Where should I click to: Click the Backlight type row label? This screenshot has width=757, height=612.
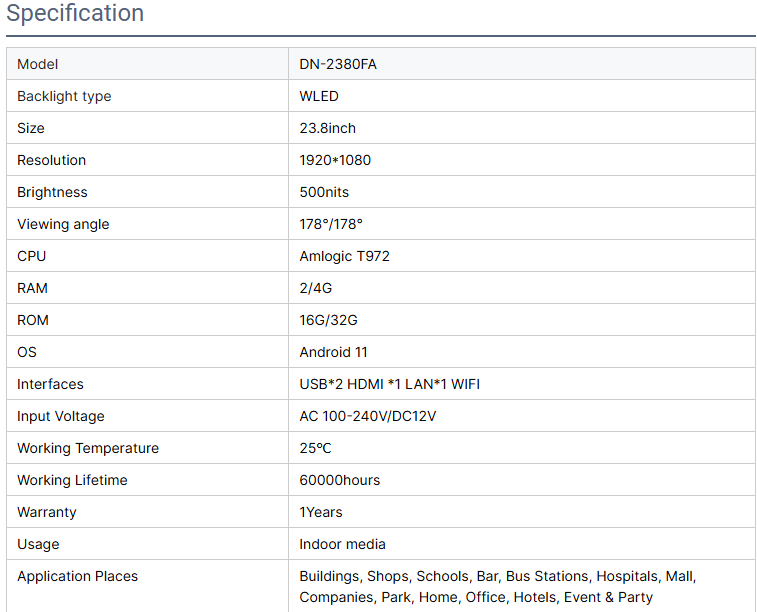64,96
